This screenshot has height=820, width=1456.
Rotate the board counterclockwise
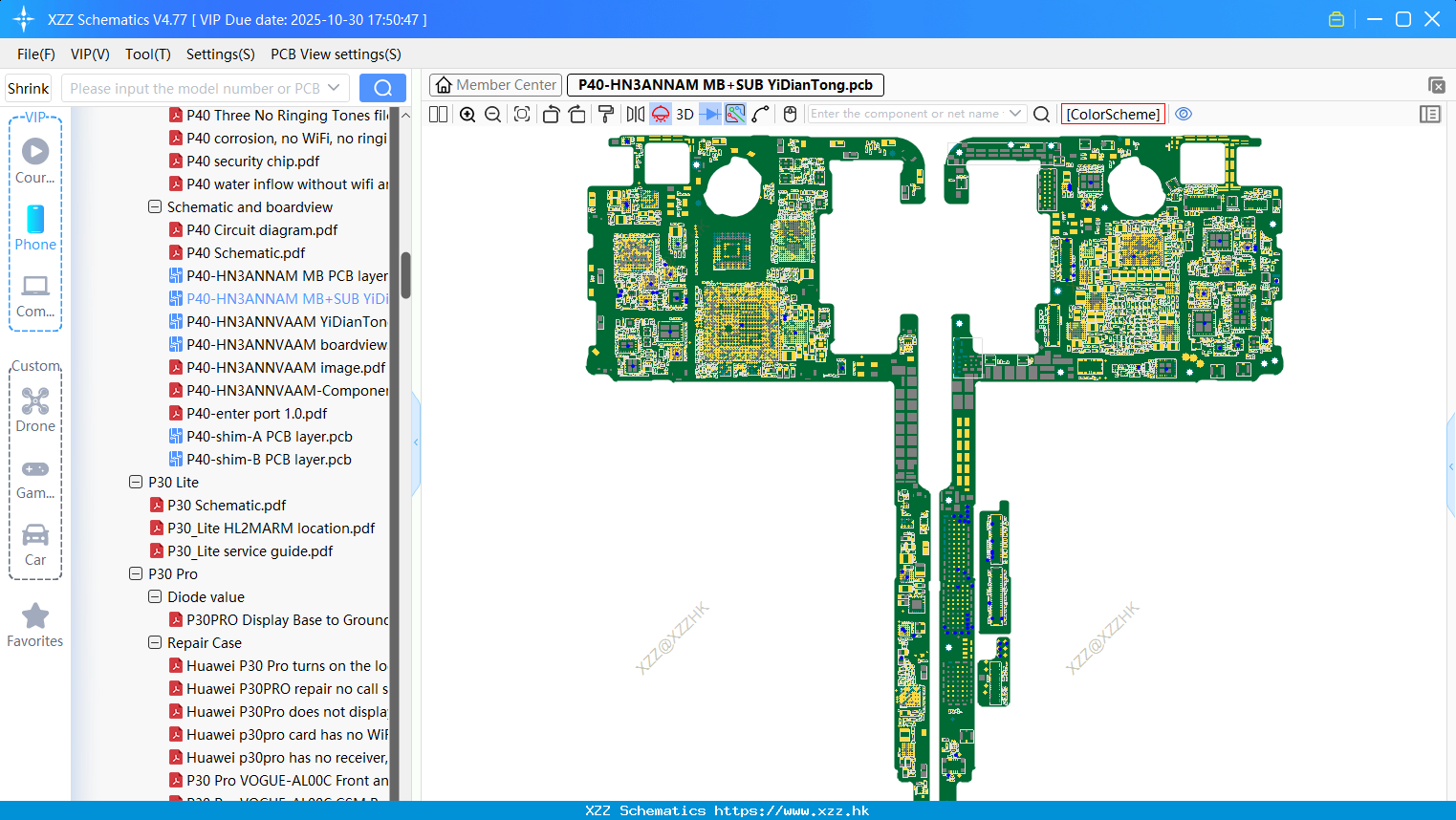pyautogui.click(x=551, y=115)
